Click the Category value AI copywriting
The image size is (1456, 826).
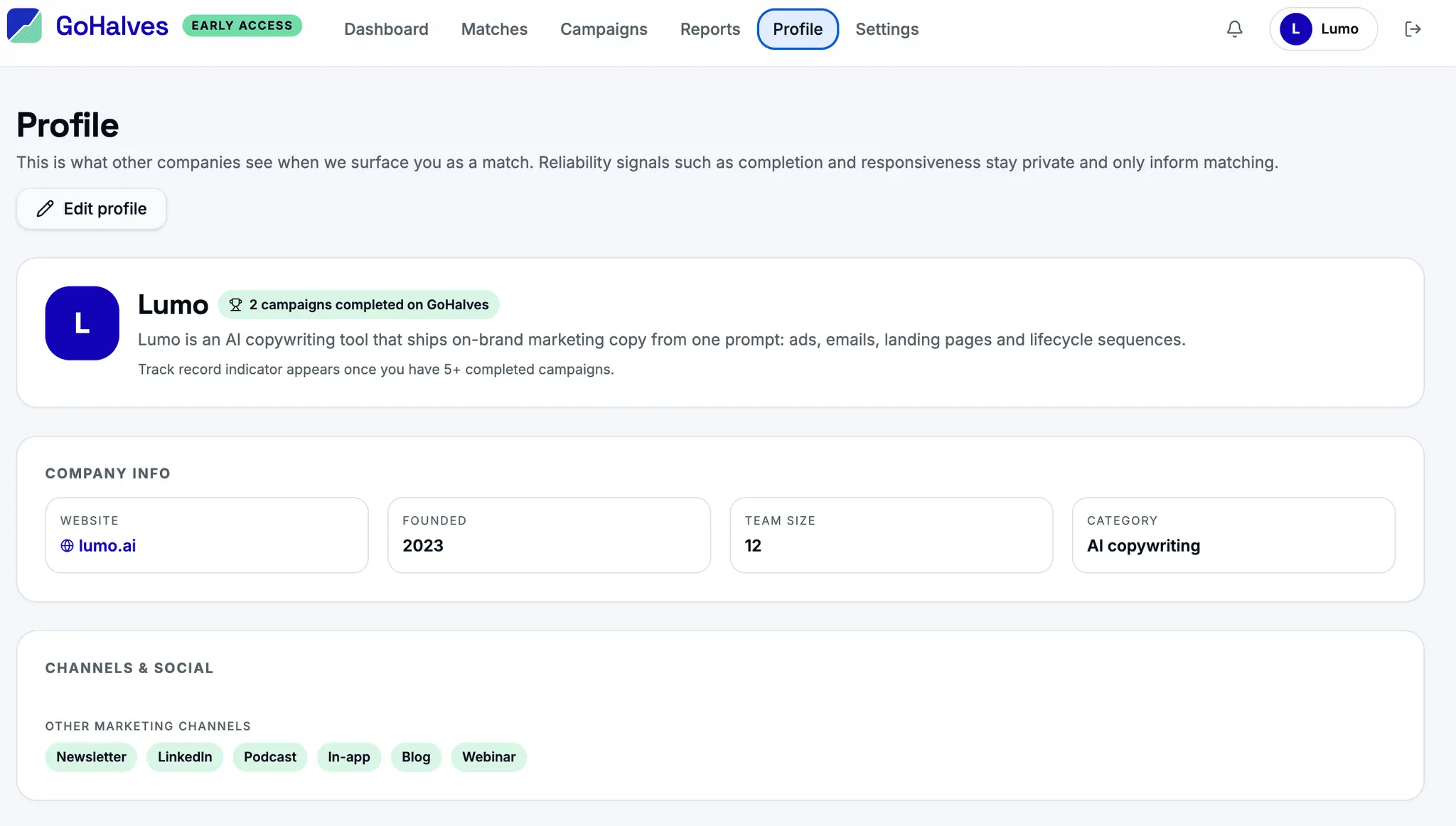click(1143, 546)
